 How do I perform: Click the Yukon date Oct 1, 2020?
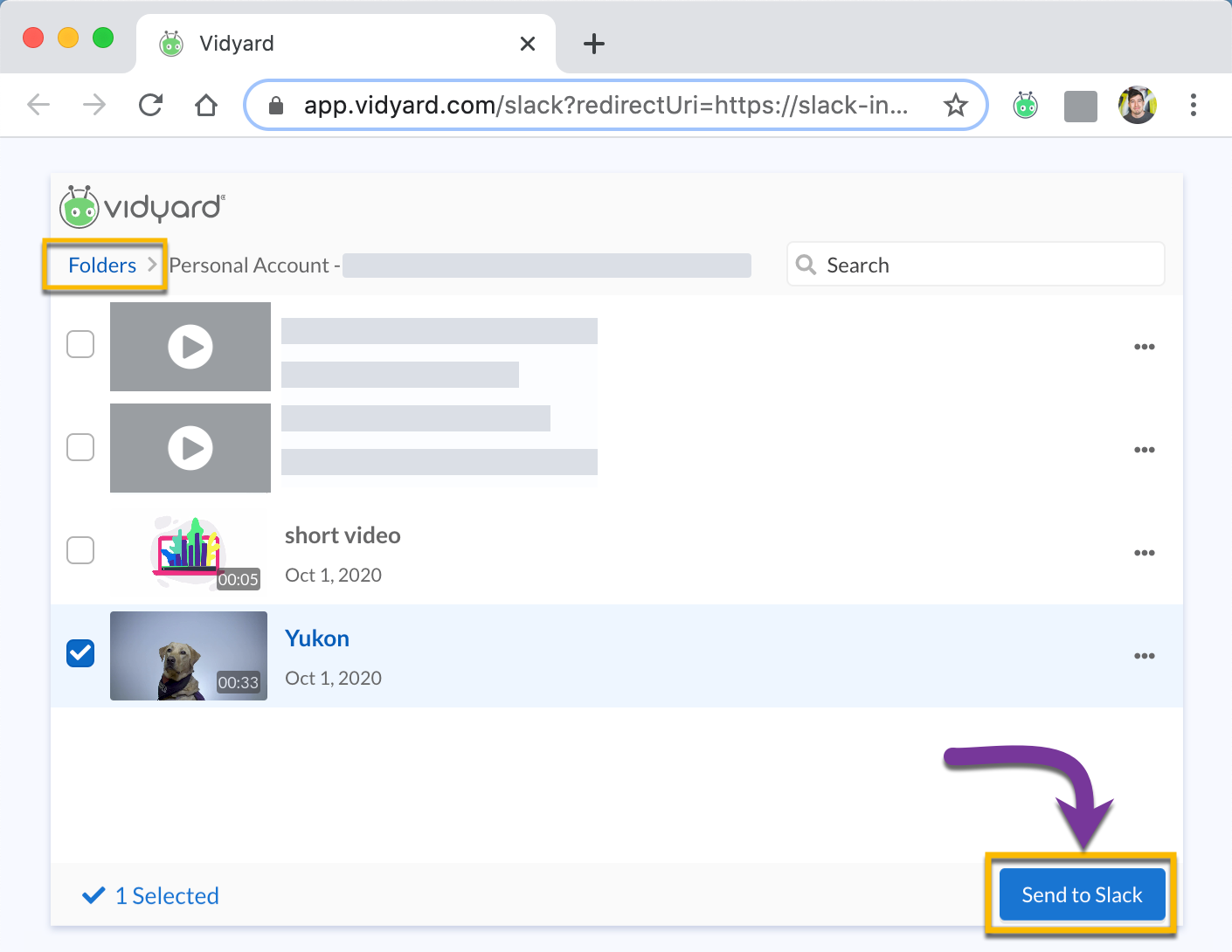click(333, 679)
